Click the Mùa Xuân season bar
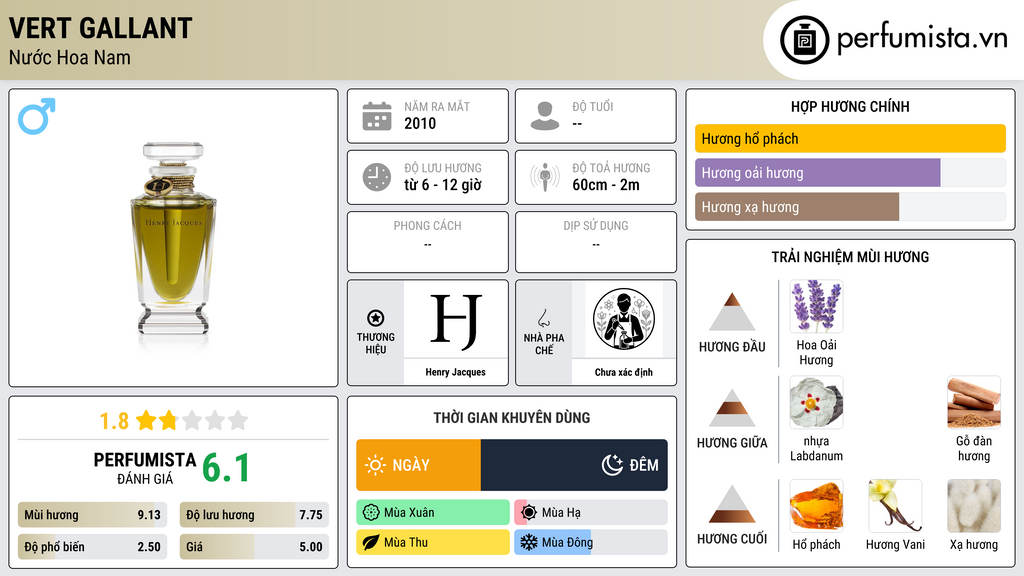The width and height of the screenshot is (1024, 576). [433, 513]
